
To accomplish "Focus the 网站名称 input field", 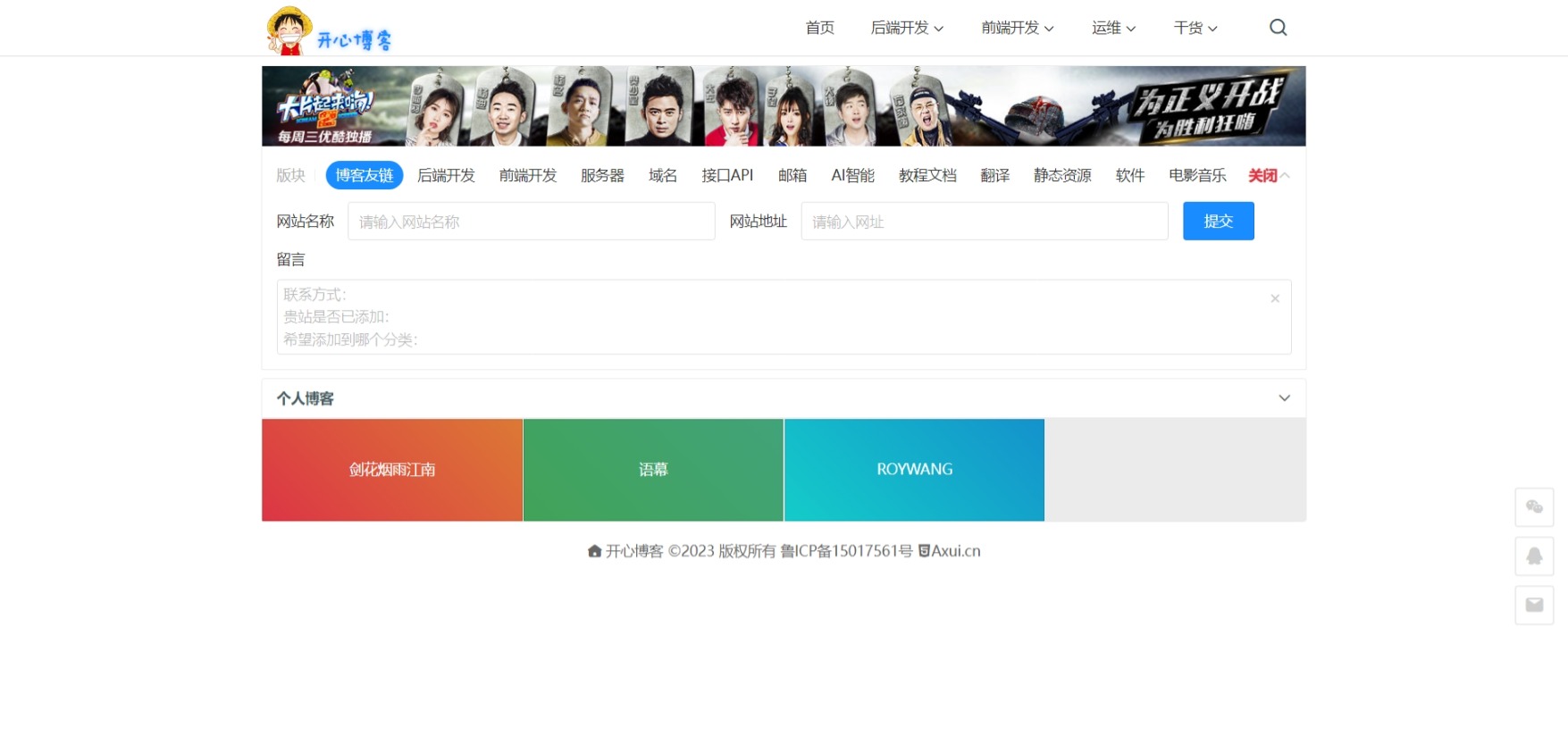I will 531,222.
